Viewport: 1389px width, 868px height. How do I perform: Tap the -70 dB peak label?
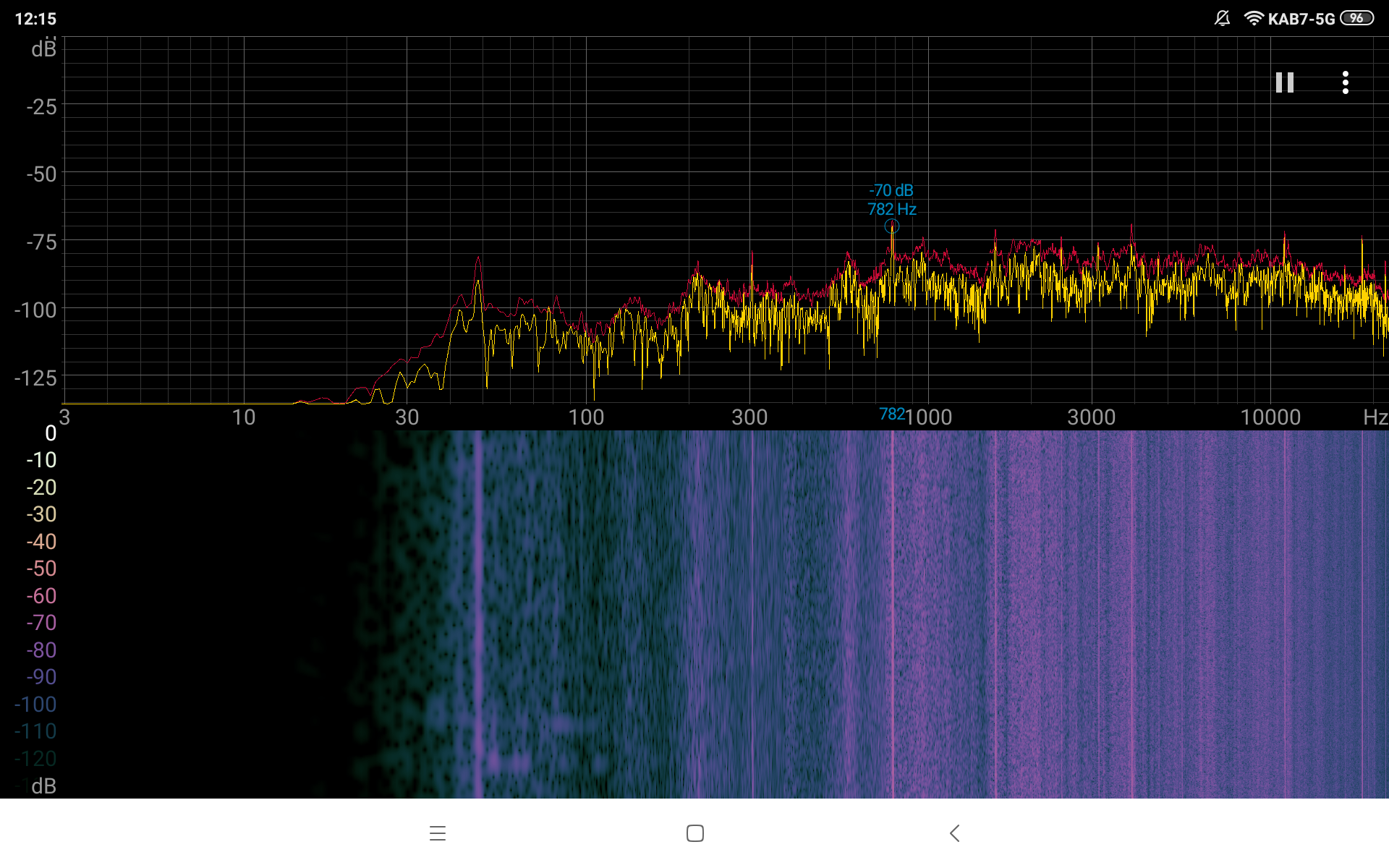[891, 190]
